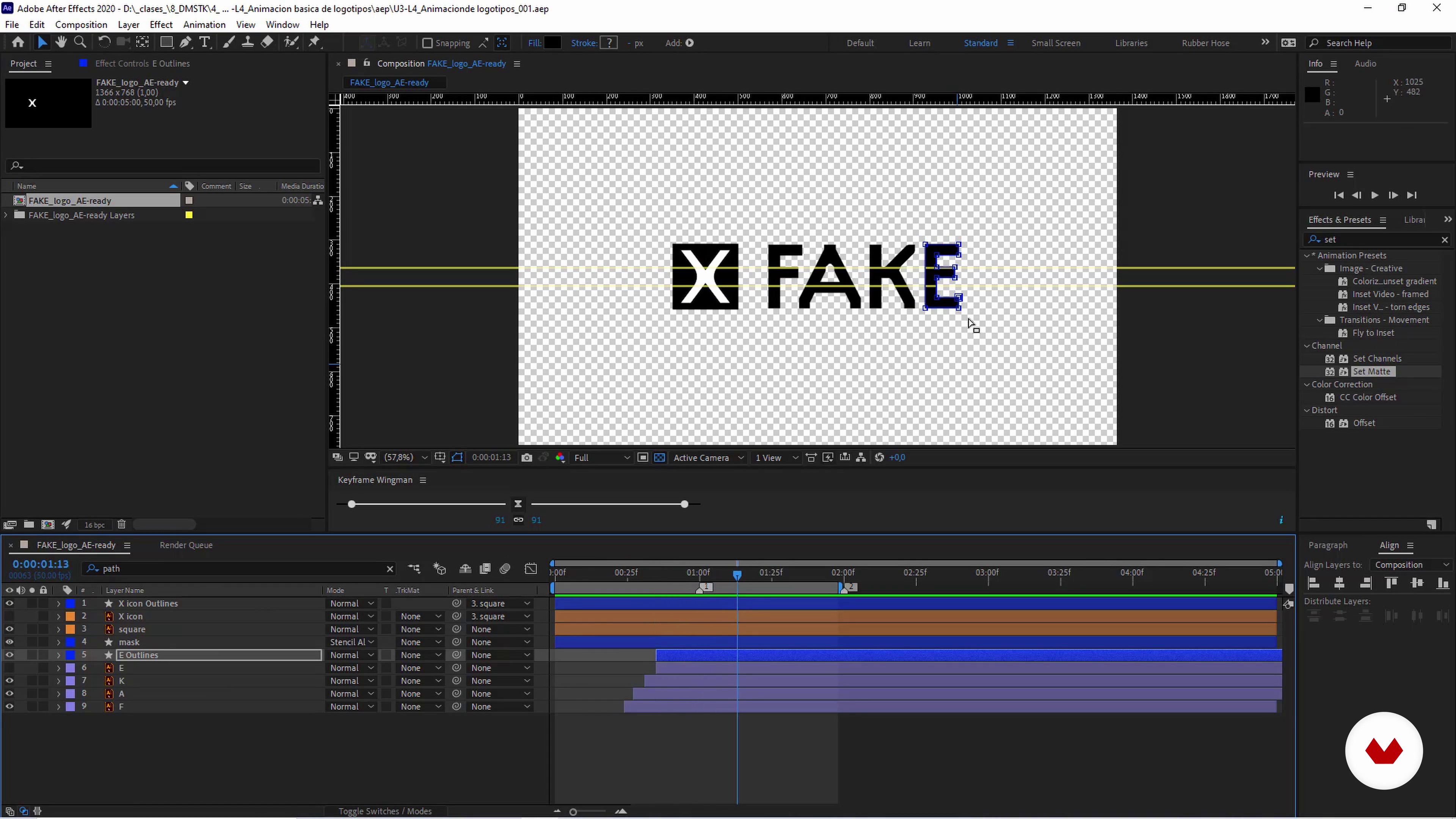Expand the E Outlines layer properties

(x=58, y=655)
